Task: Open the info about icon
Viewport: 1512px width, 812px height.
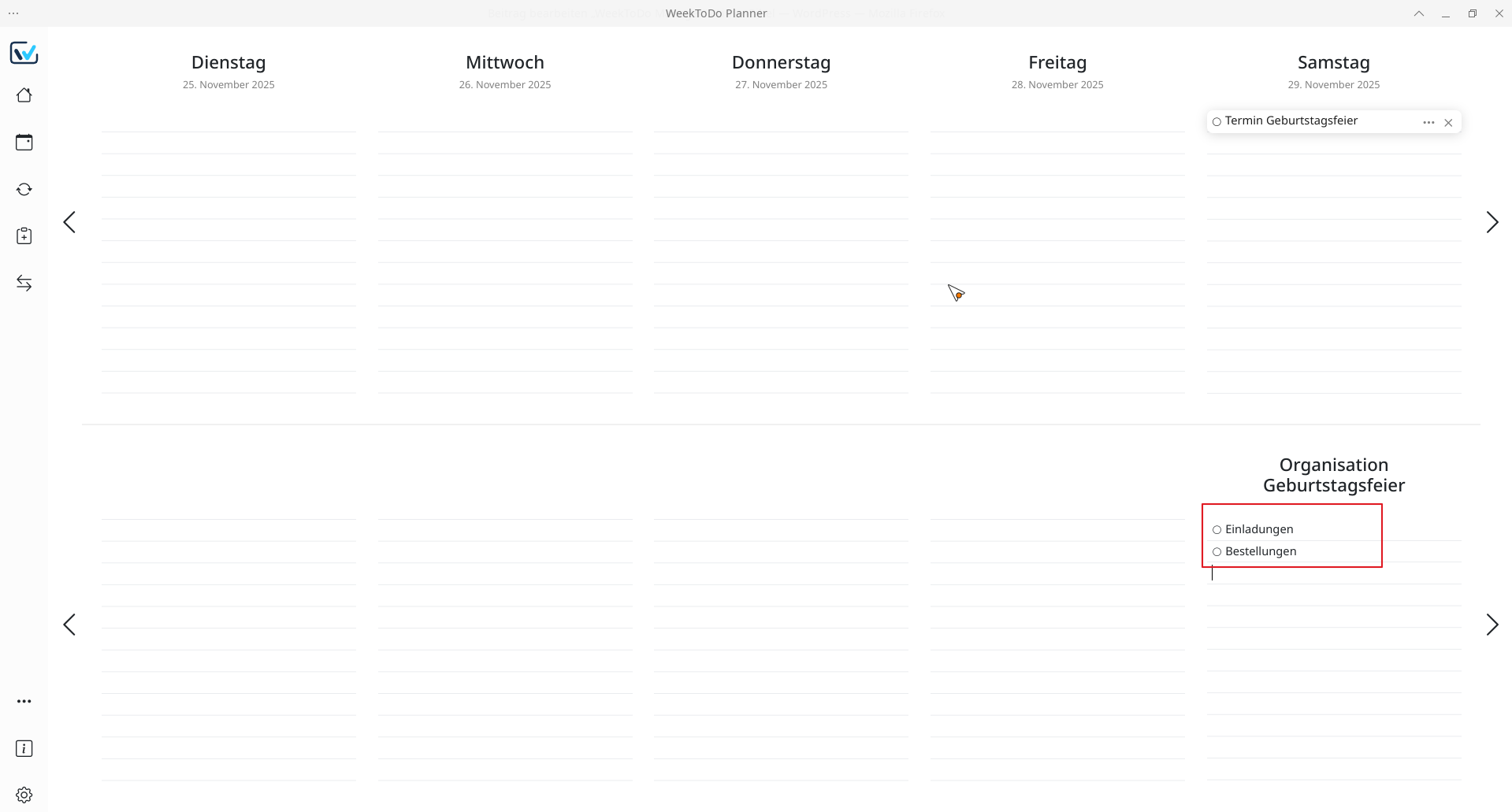Action: point(24,748)
